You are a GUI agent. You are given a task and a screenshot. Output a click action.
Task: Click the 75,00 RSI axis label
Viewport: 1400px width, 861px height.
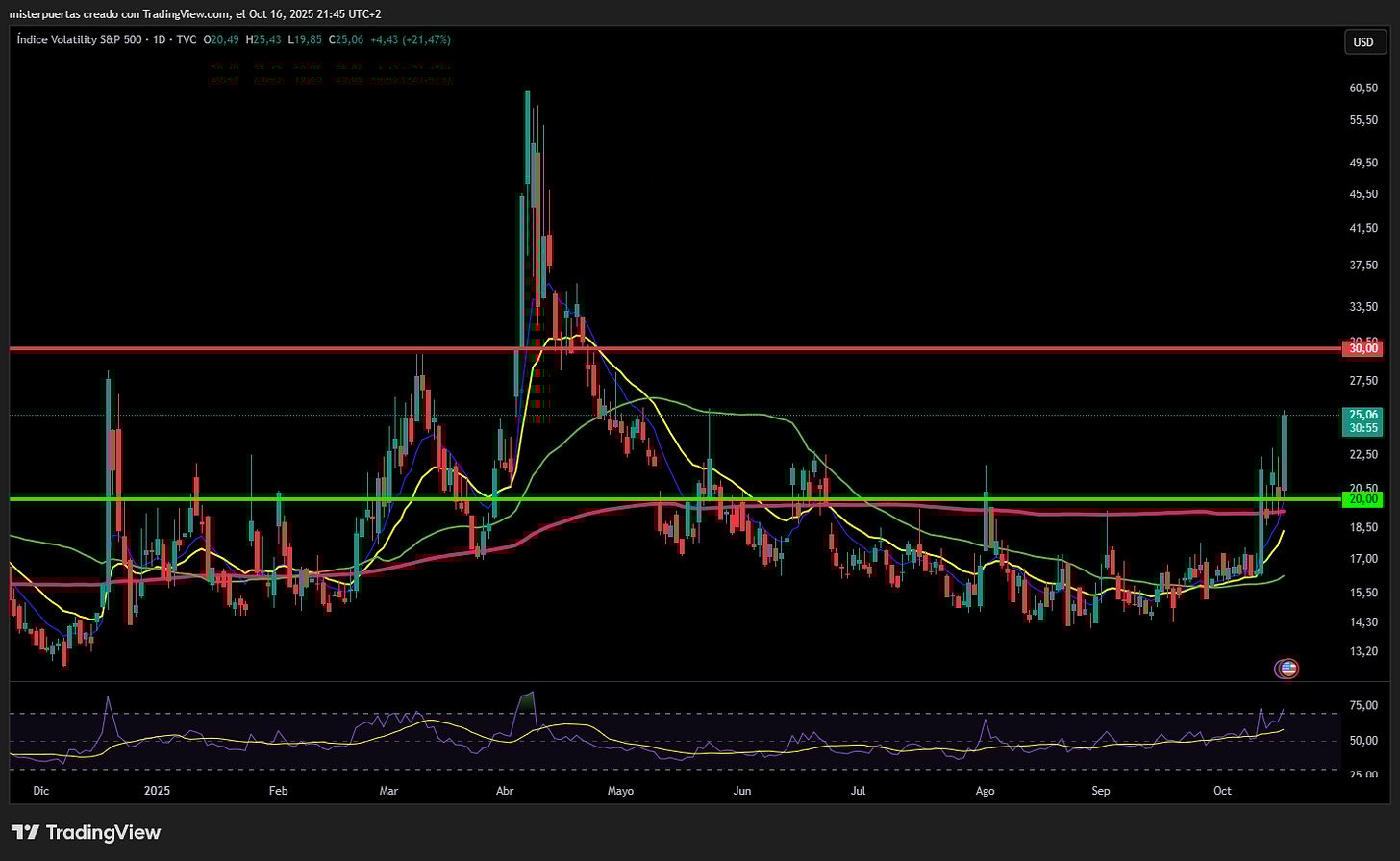coord(1363,705)
